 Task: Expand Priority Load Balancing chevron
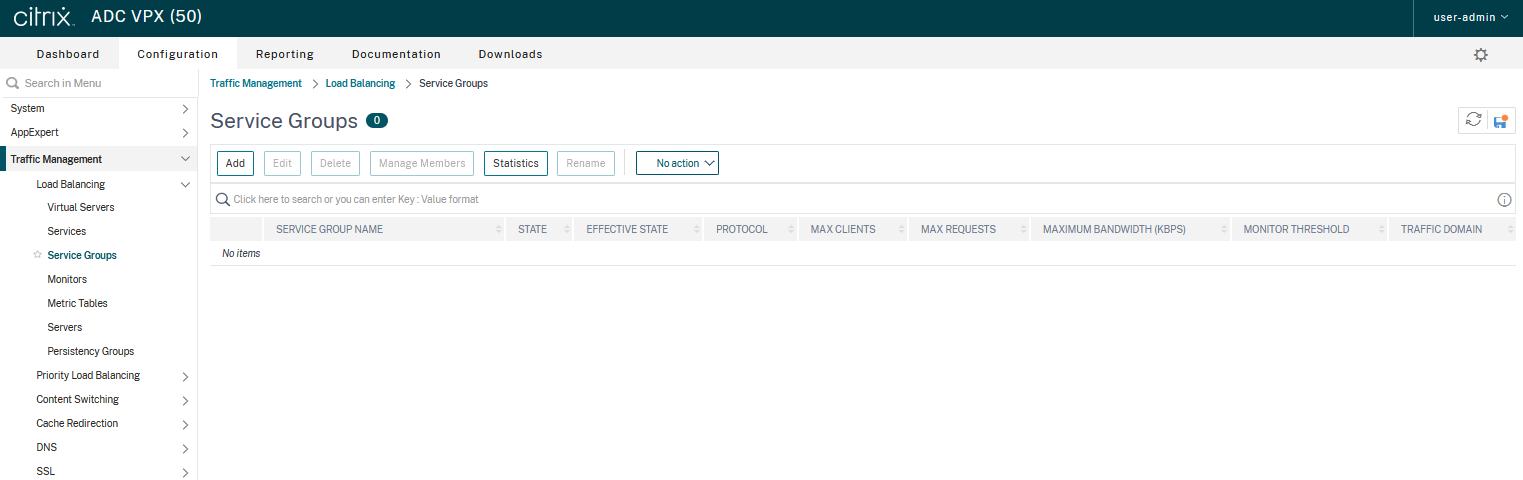point(185,376)
